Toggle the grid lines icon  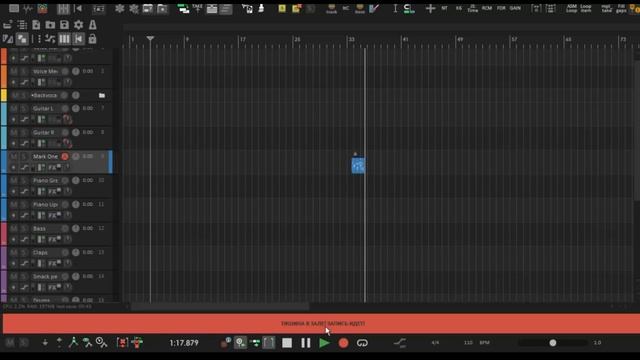pyautogui.click(x=64, y=39)
